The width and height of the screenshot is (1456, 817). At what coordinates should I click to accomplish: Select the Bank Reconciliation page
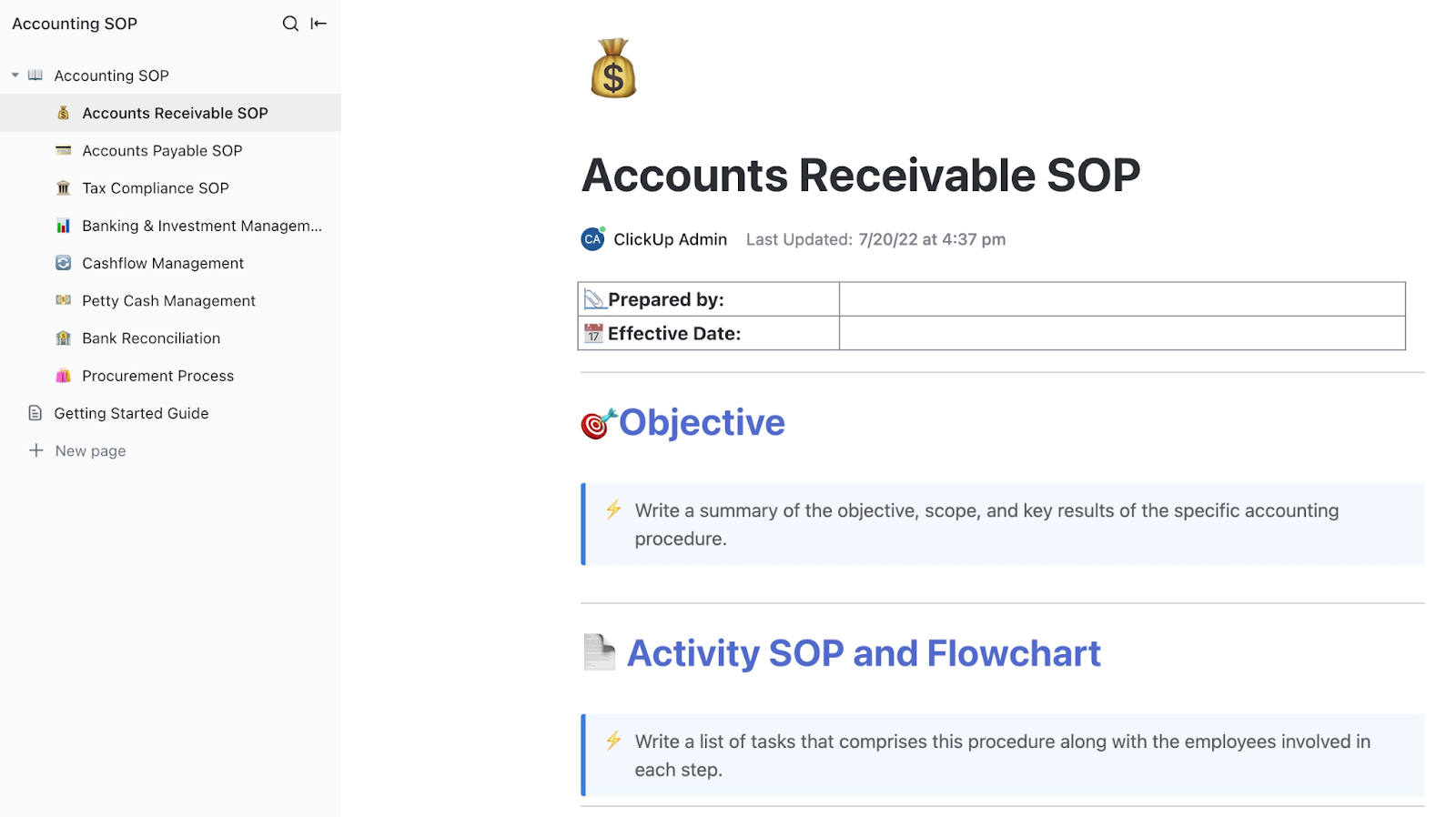pyautogui.click(x=151, y=338)
